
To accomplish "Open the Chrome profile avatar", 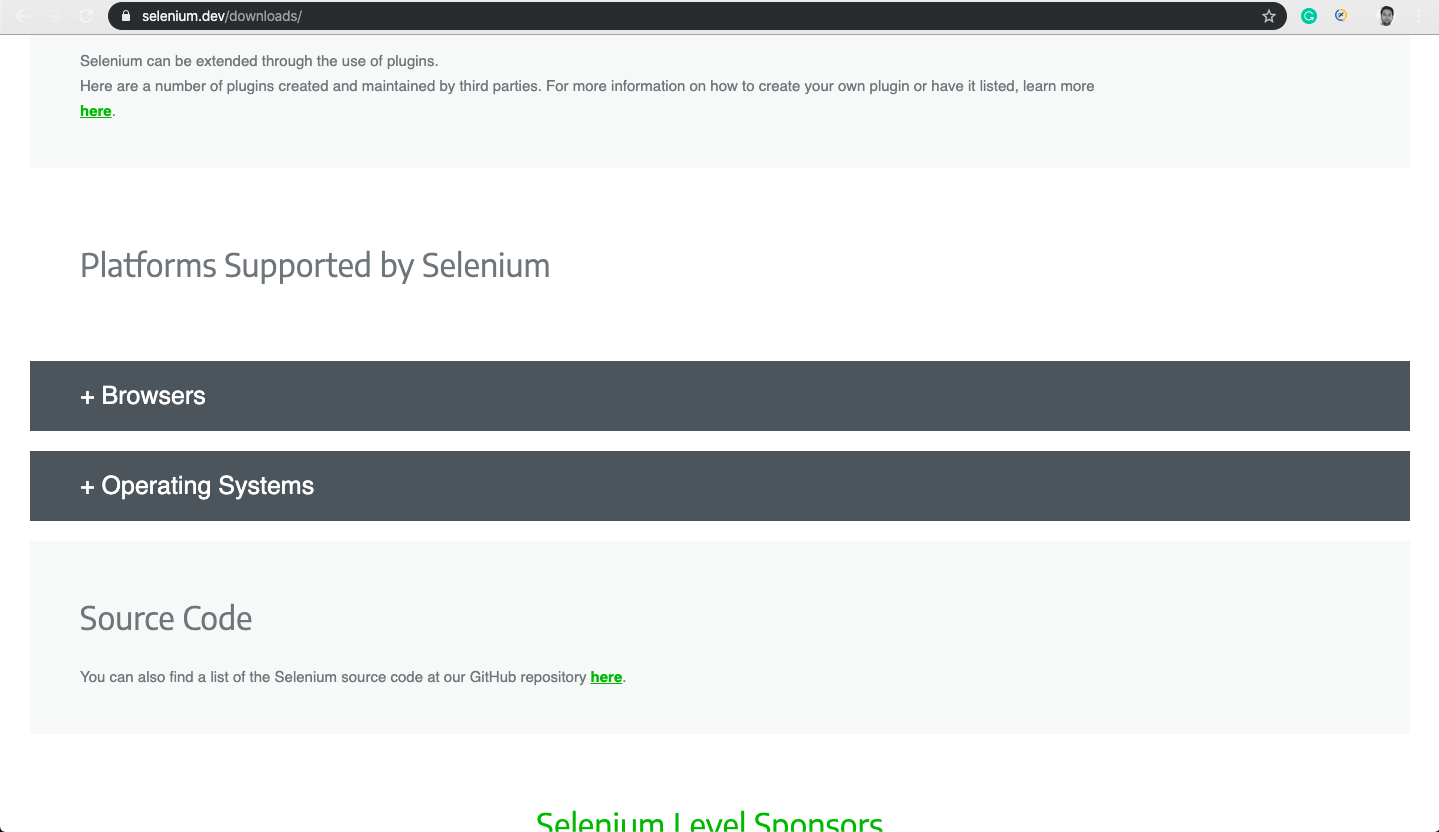I will (x=1386, y=16).
